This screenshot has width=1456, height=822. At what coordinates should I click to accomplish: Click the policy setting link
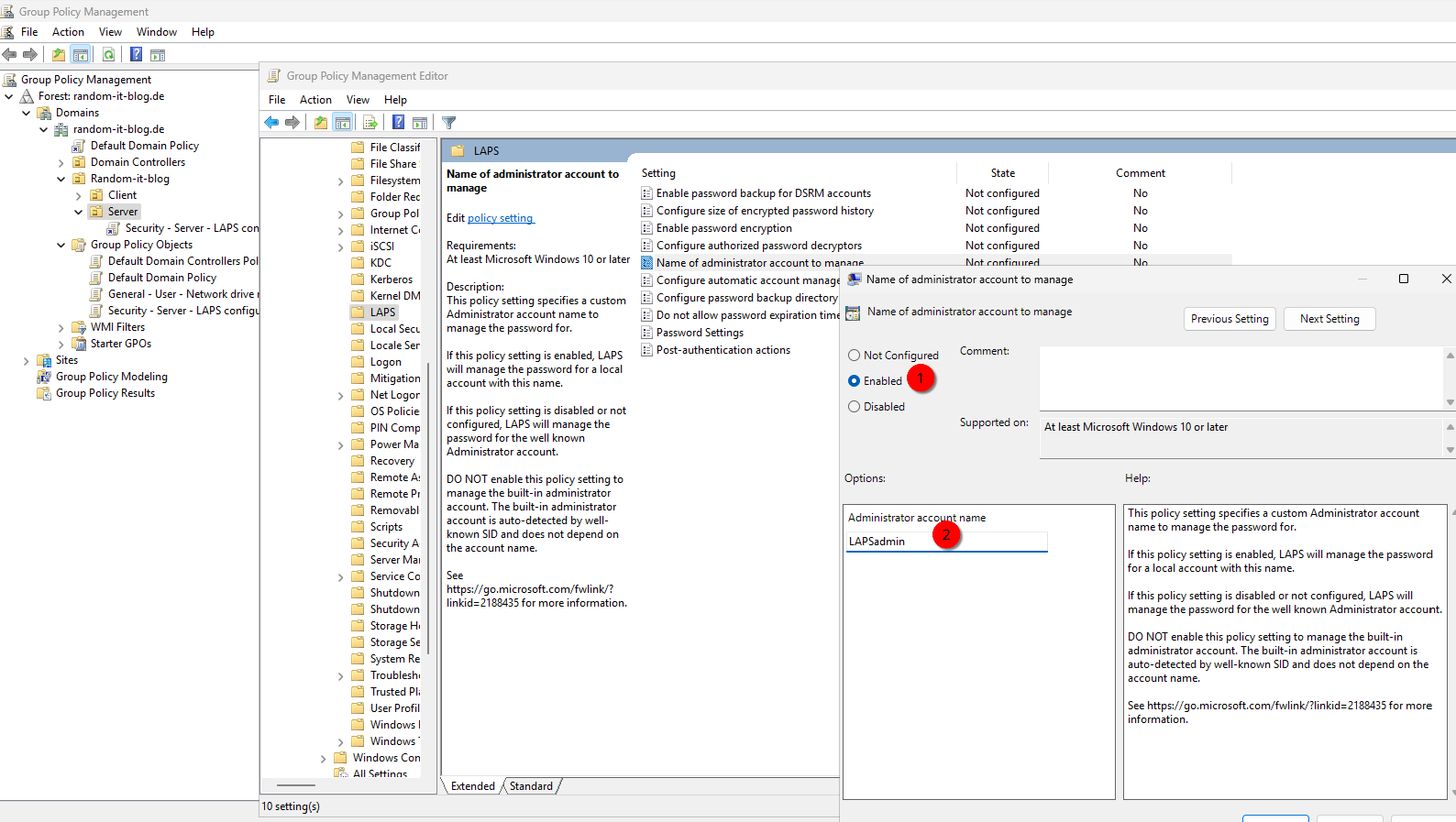(500, 218)
